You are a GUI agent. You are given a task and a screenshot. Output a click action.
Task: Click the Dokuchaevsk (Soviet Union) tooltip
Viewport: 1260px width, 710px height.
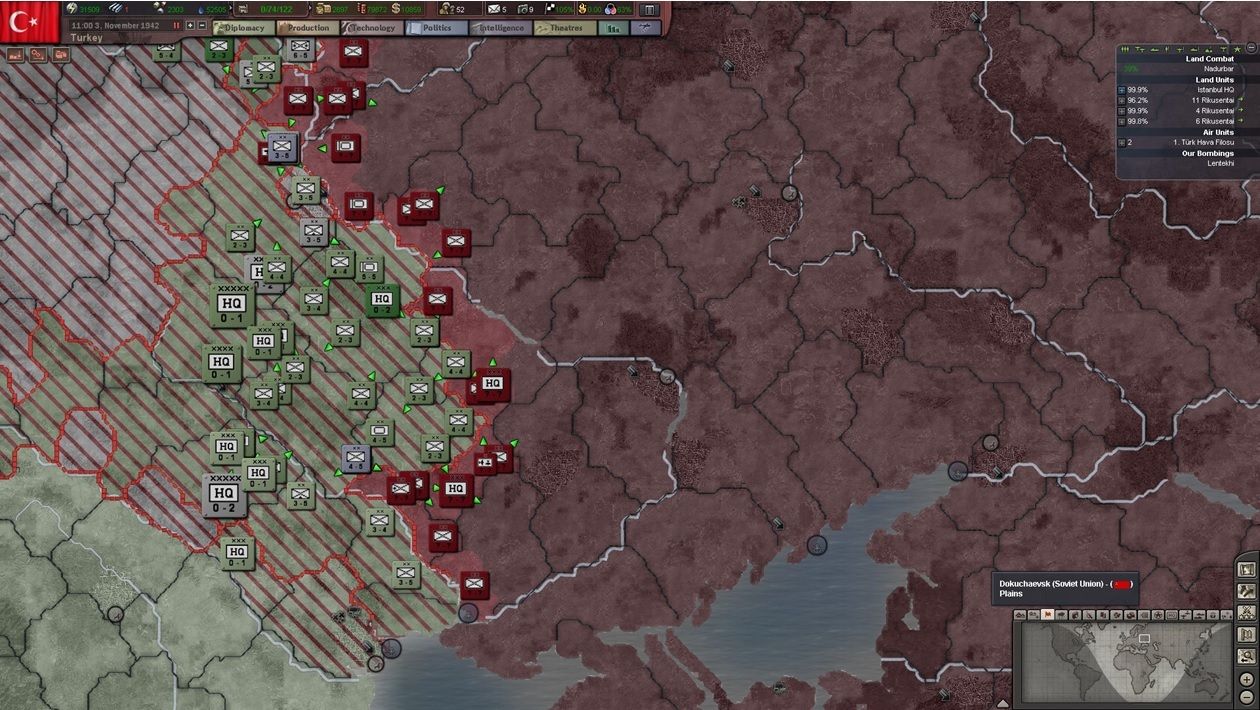(x=1064, y=589)
